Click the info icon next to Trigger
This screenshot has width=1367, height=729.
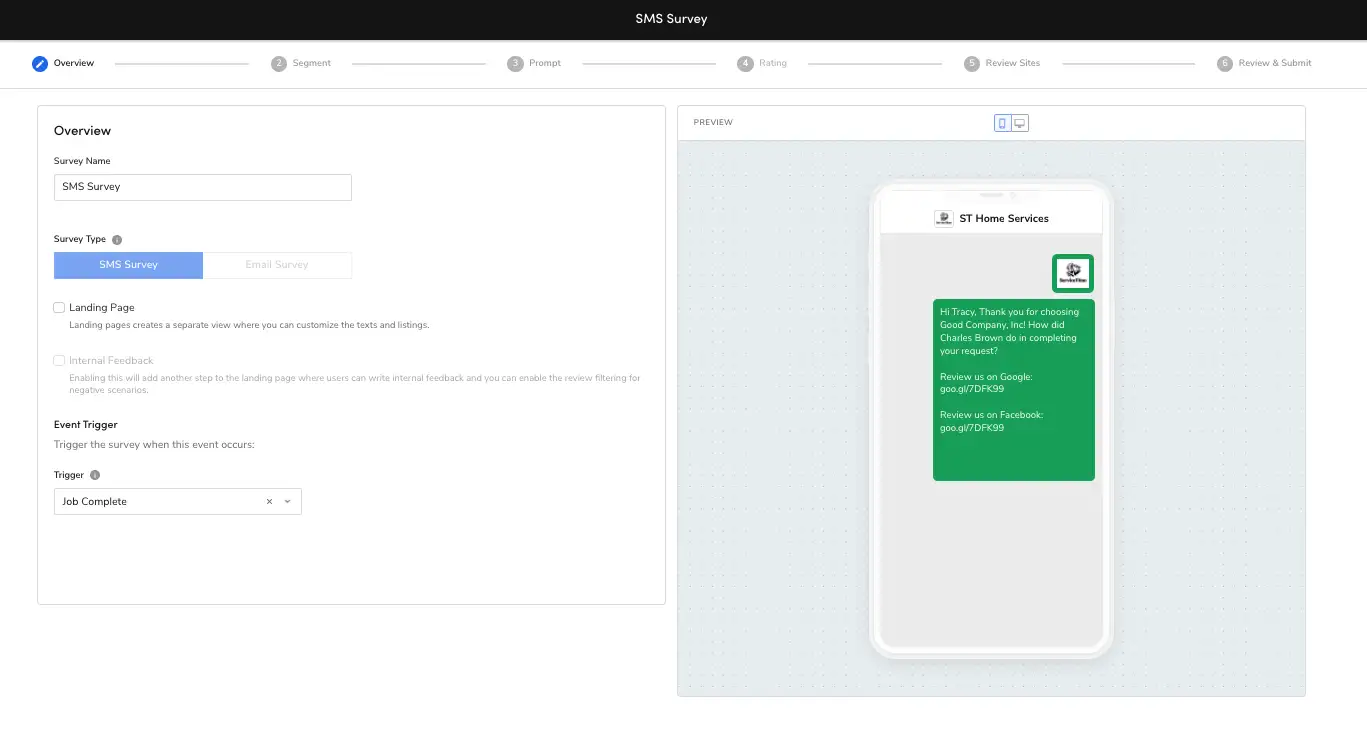click(x=96, y=474)
